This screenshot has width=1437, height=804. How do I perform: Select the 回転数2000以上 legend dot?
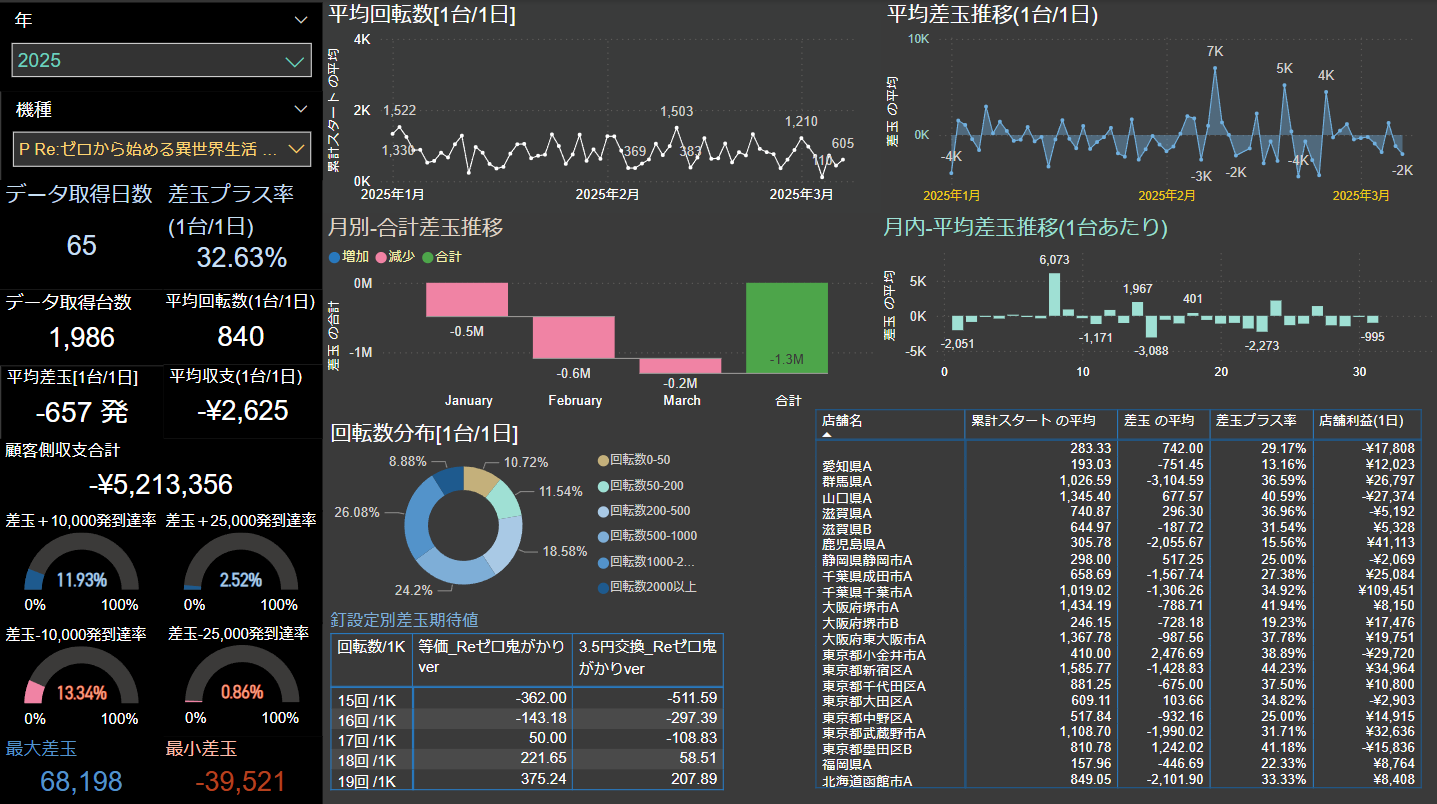602,587
